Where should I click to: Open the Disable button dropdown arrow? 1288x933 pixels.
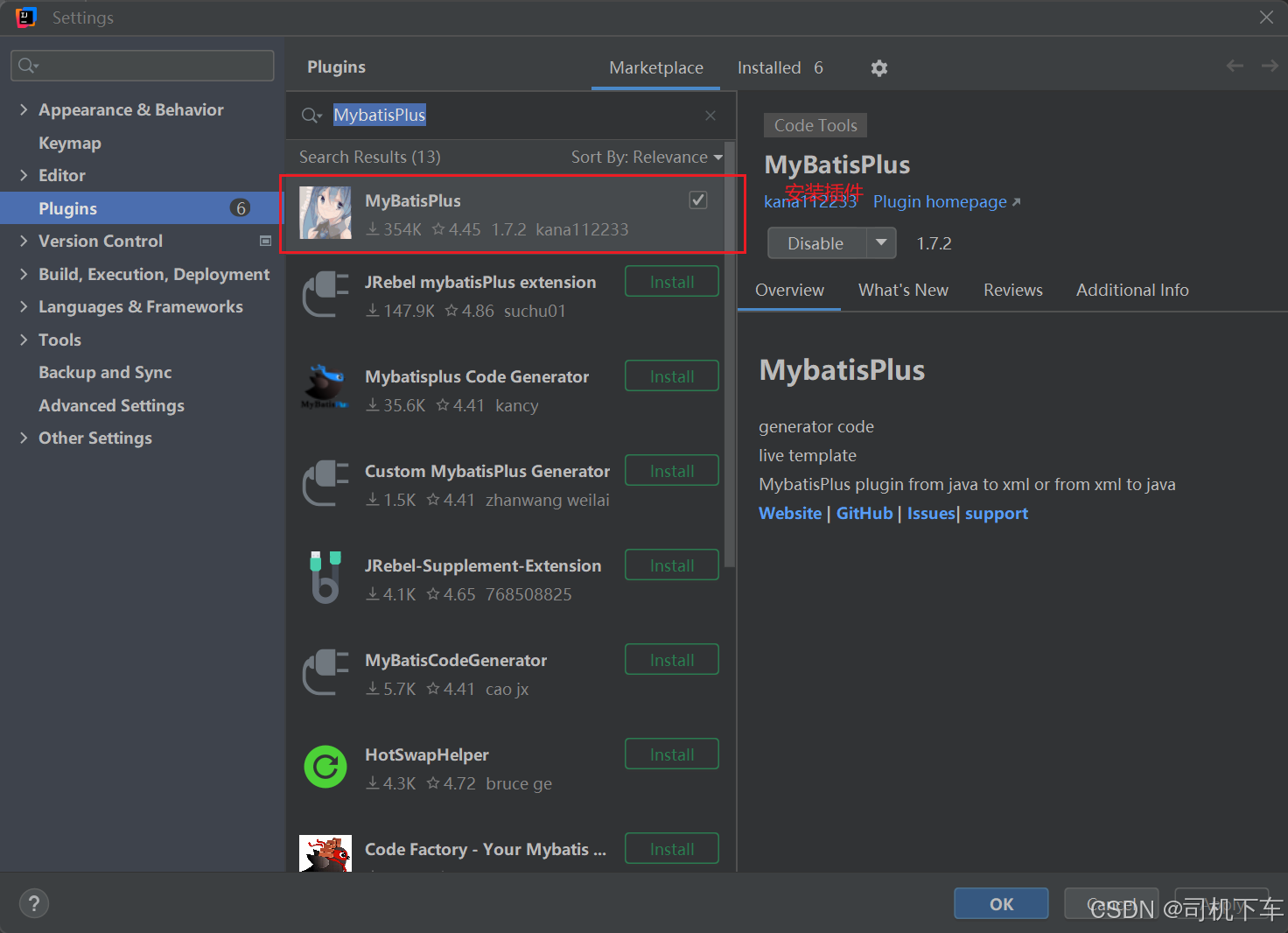[881, 242]
